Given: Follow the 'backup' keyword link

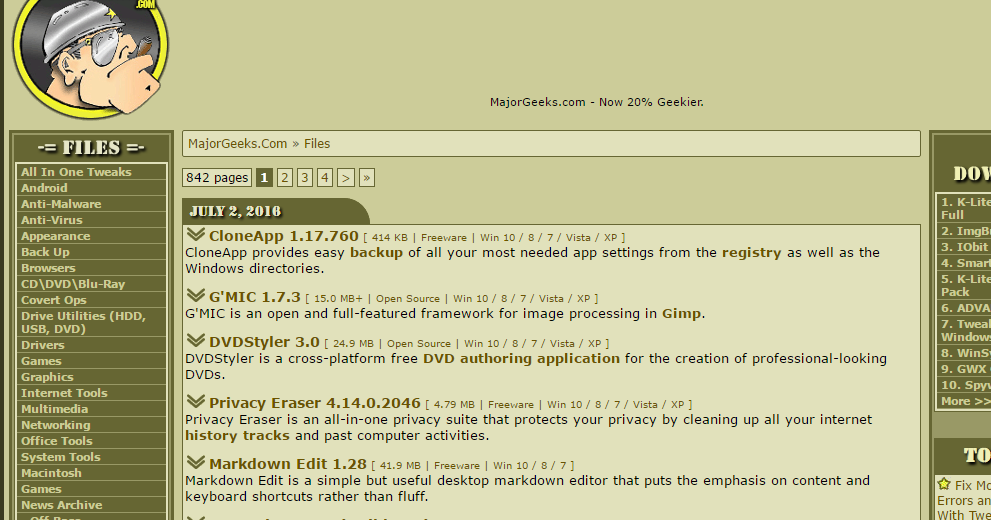Looking at the screenshot, I should point(376,253).
